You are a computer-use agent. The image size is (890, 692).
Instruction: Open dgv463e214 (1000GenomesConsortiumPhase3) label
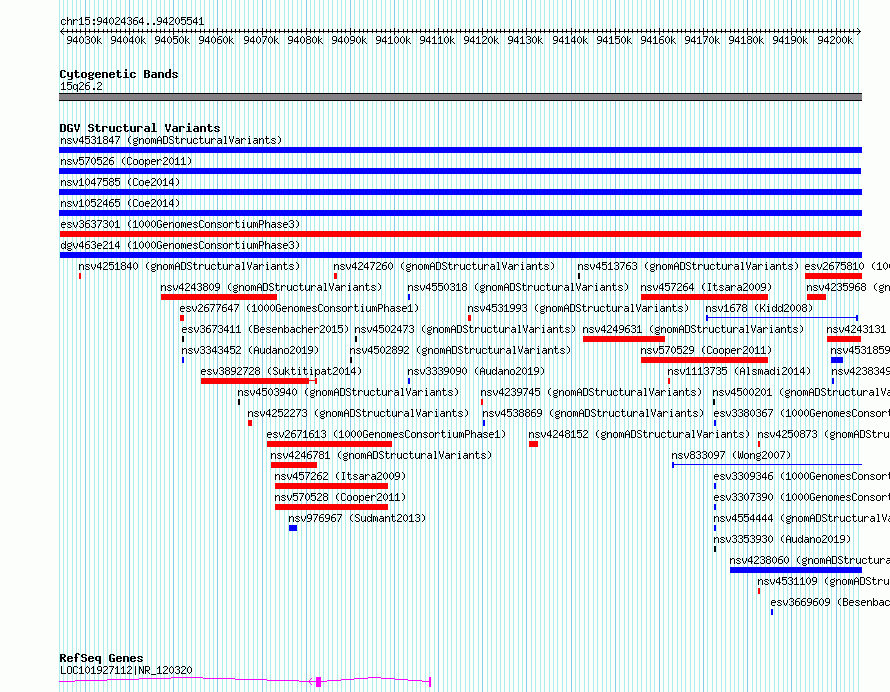(x=180, y=245)
